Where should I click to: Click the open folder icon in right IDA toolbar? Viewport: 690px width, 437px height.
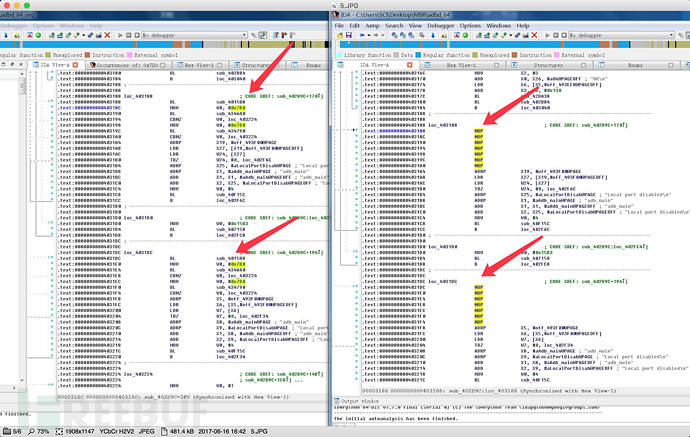pos(340,35)
